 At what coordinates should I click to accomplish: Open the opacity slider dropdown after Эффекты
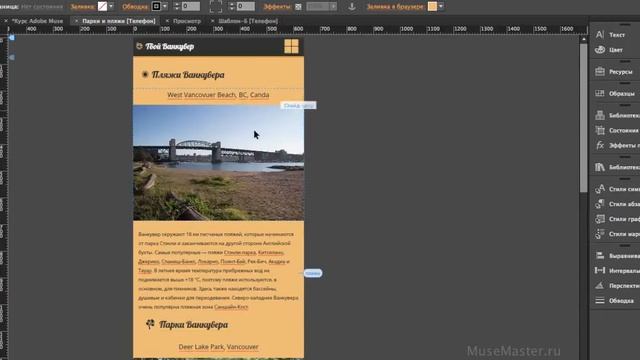click(x=333, y=7)
